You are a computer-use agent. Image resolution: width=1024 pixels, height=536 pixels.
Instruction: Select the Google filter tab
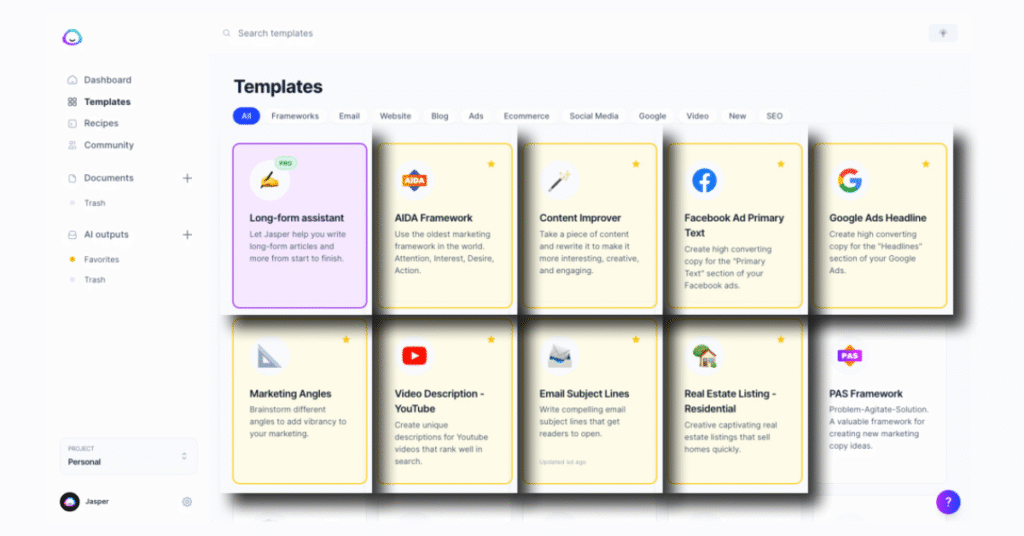coord(652,116)
